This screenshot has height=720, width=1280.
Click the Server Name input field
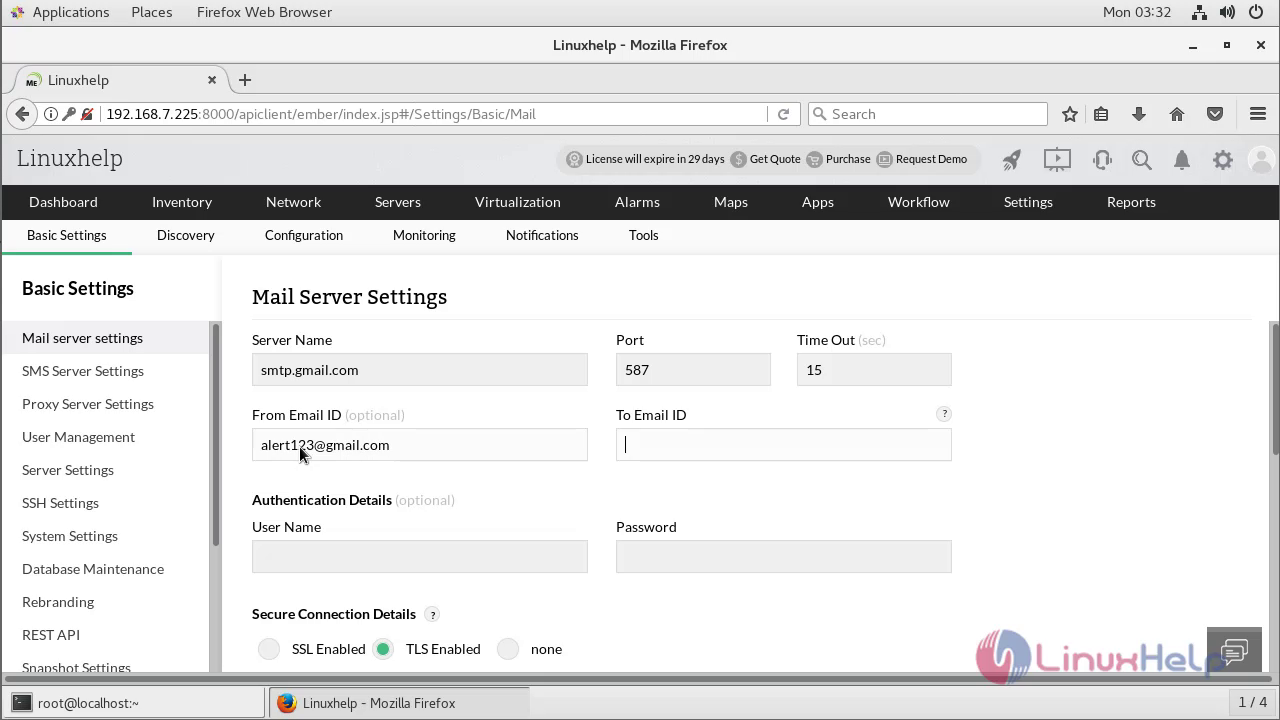point(420,370)
